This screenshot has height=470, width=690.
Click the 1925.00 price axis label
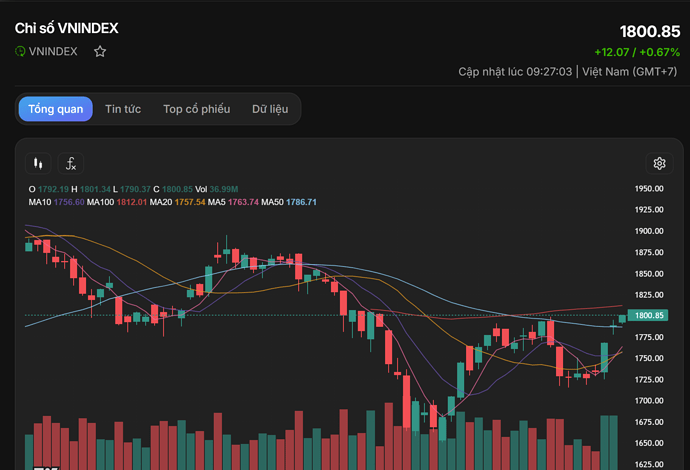[x=649, y=210]
